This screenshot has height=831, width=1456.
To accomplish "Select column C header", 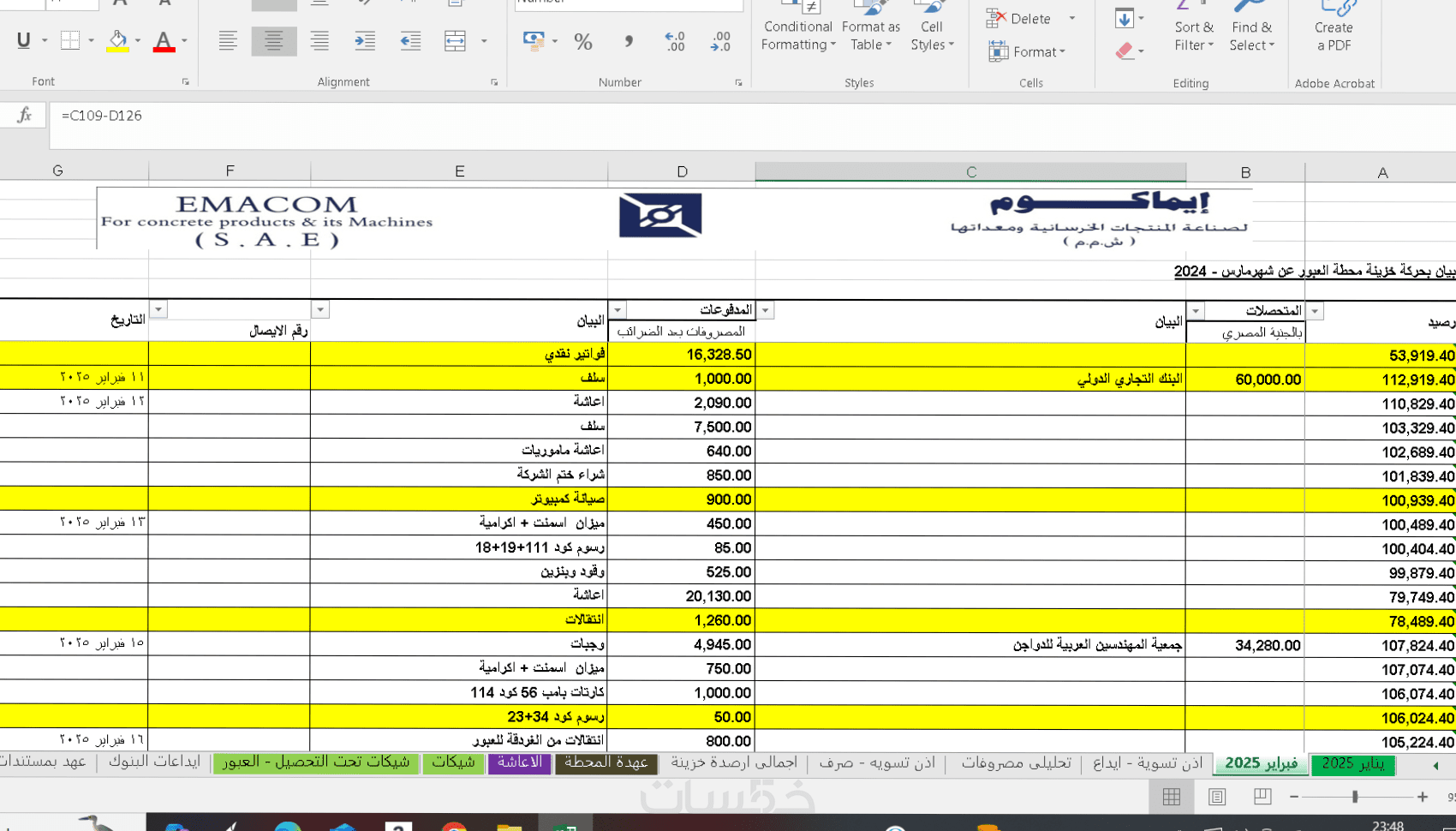I will (x=970, y=171).
